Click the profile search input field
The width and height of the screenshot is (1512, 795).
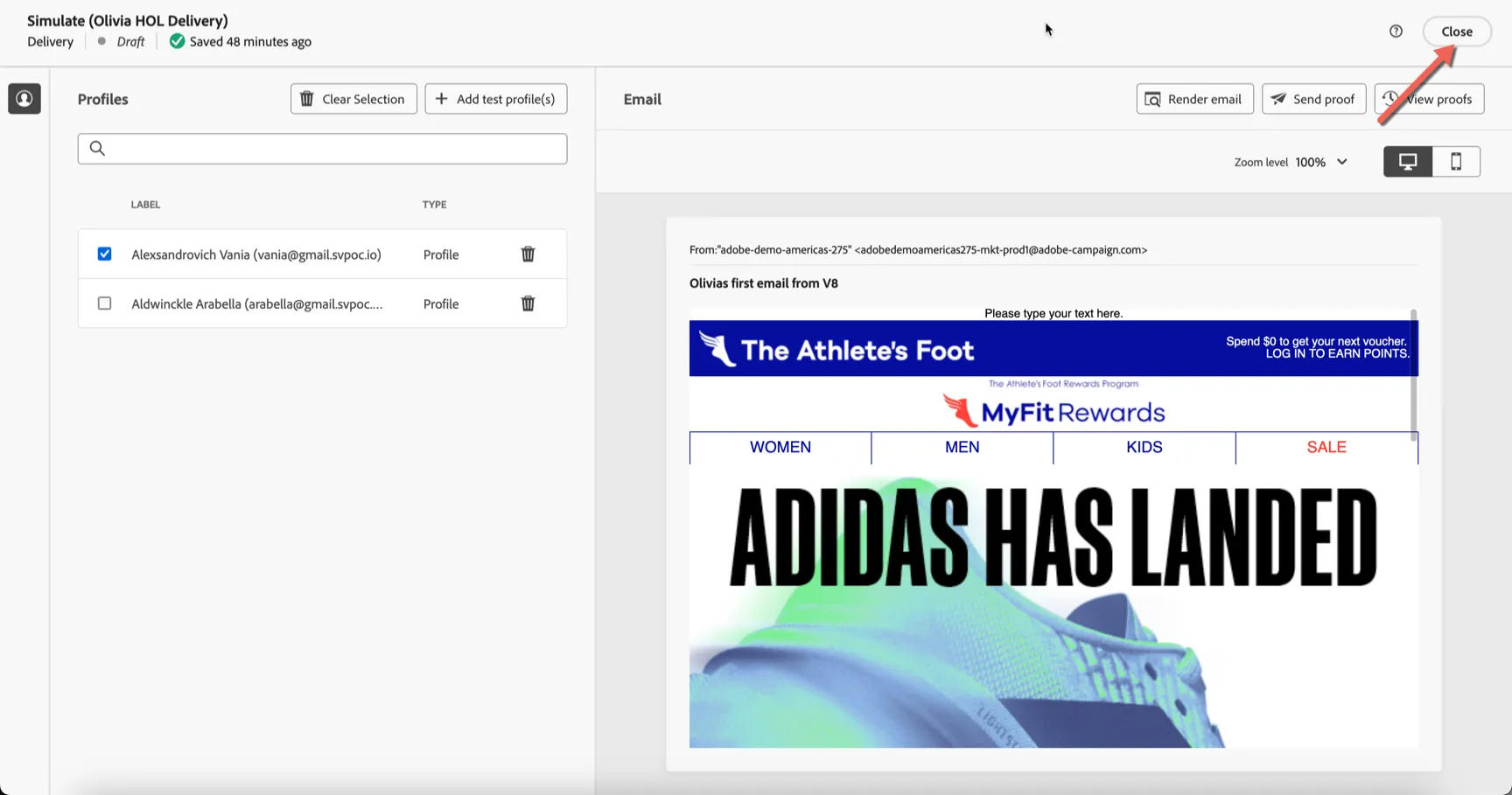322,149
